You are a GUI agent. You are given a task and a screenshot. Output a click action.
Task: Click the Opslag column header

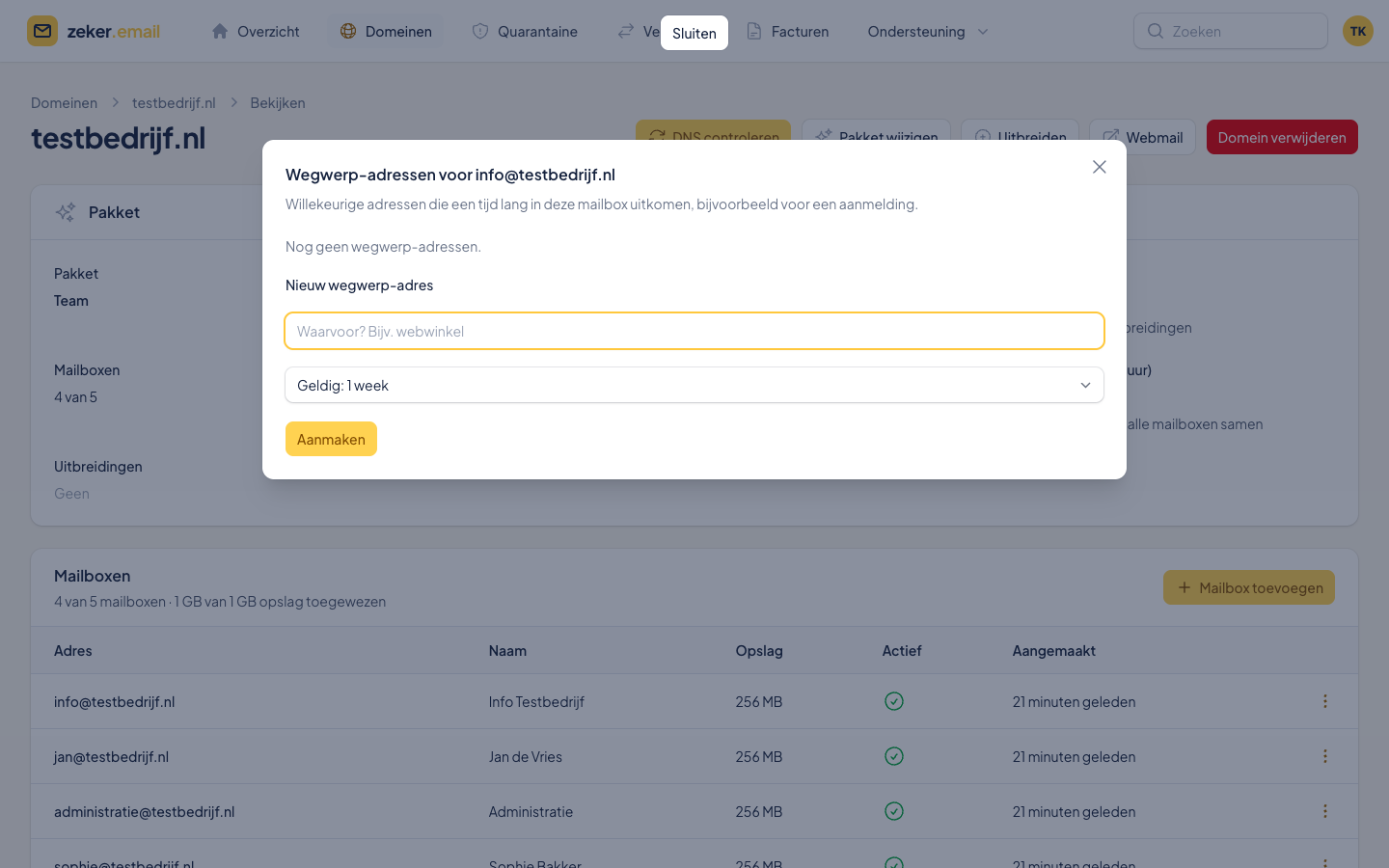[759, 651]
